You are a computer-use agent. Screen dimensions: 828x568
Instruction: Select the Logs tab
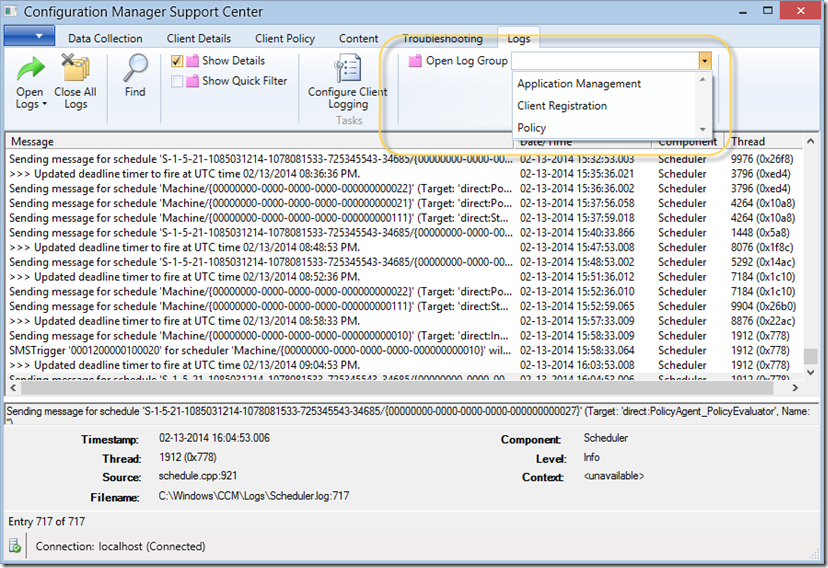(519, 39)
